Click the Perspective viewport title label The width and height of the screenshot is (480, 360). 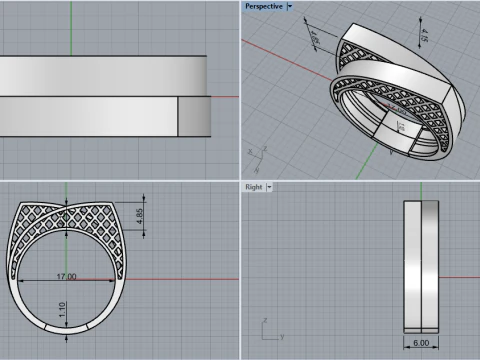click(264, 6)
